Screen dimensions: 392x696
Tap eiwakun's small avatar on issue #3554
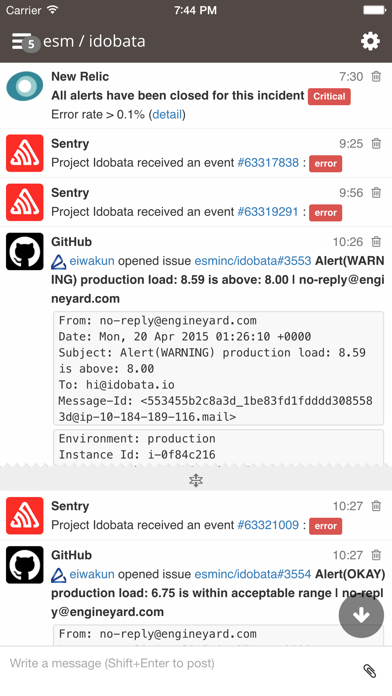click(59, 575)
